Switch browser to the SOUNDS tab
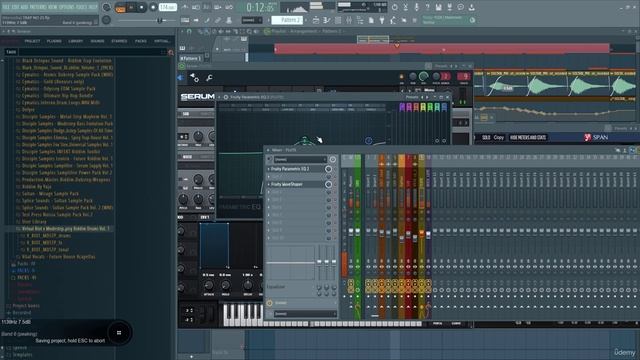 [97, 41]
